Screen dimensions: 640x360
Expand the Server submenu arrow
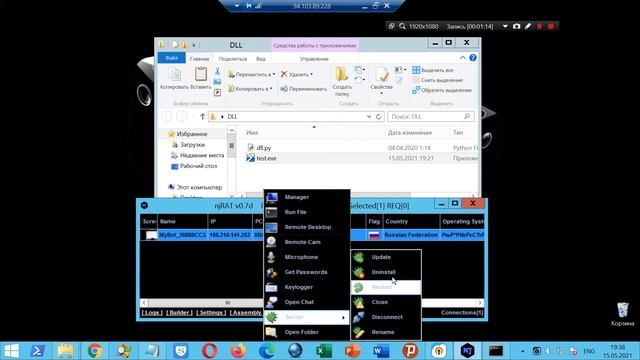pos(343,318)
